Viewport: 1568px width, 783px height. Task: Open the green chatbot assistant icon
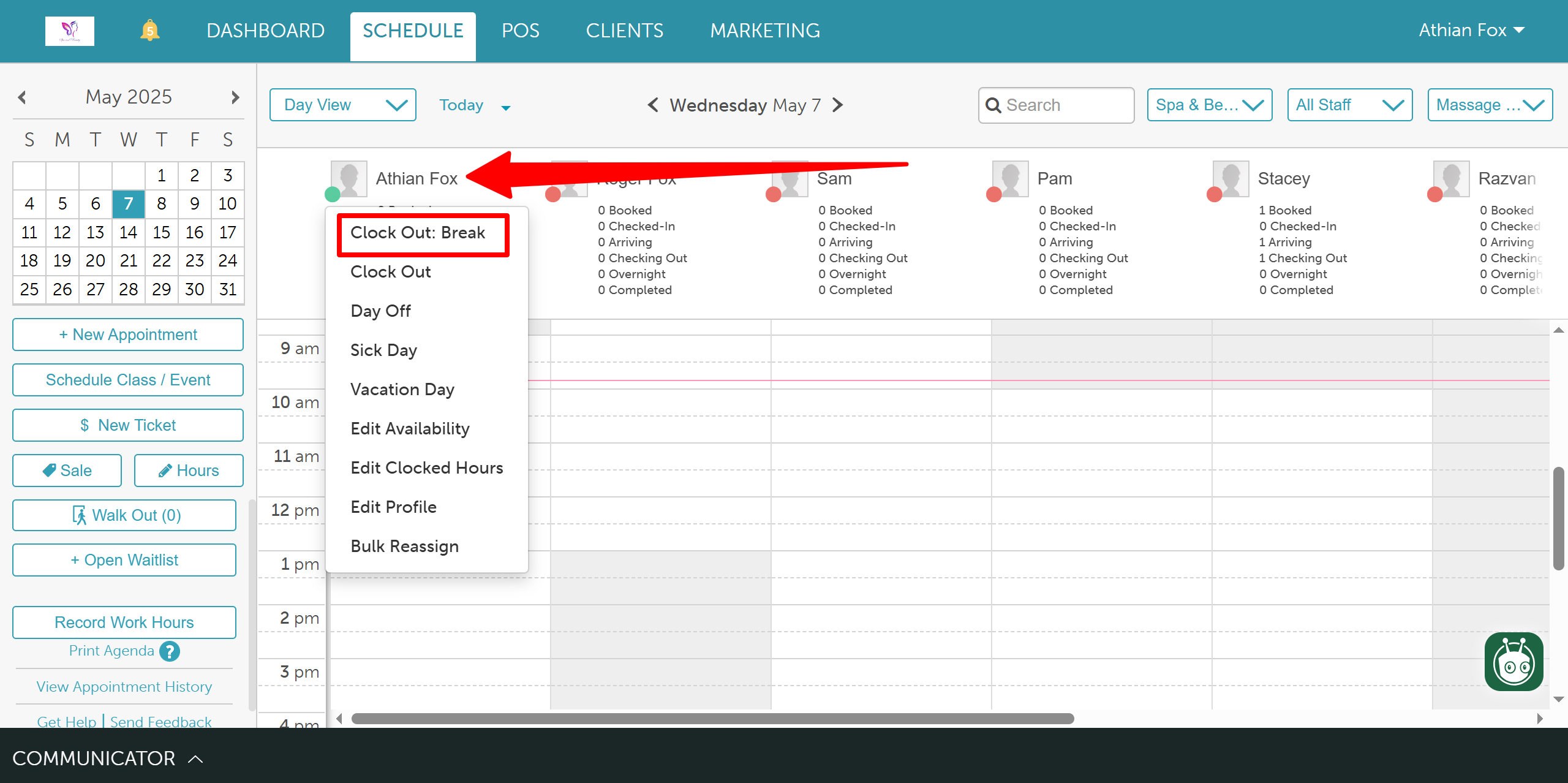[1513, 662]
